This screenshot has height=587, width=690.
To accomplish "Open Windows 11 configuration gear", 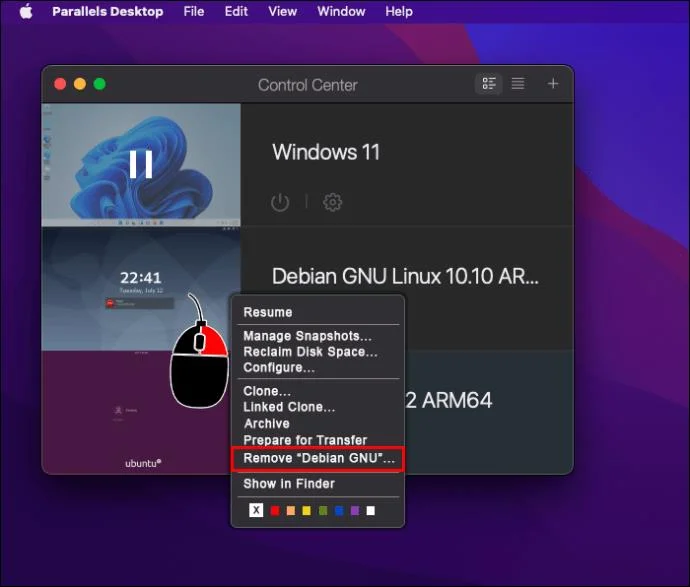I will tap(332, 202).
